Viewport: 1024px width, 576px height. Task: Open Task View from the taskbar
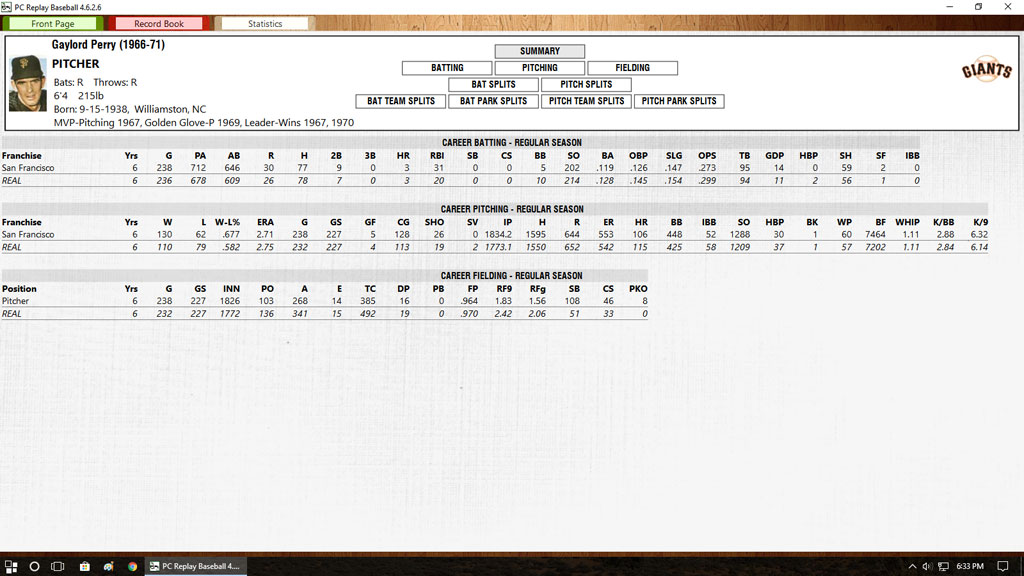click(x=58, y=566)
